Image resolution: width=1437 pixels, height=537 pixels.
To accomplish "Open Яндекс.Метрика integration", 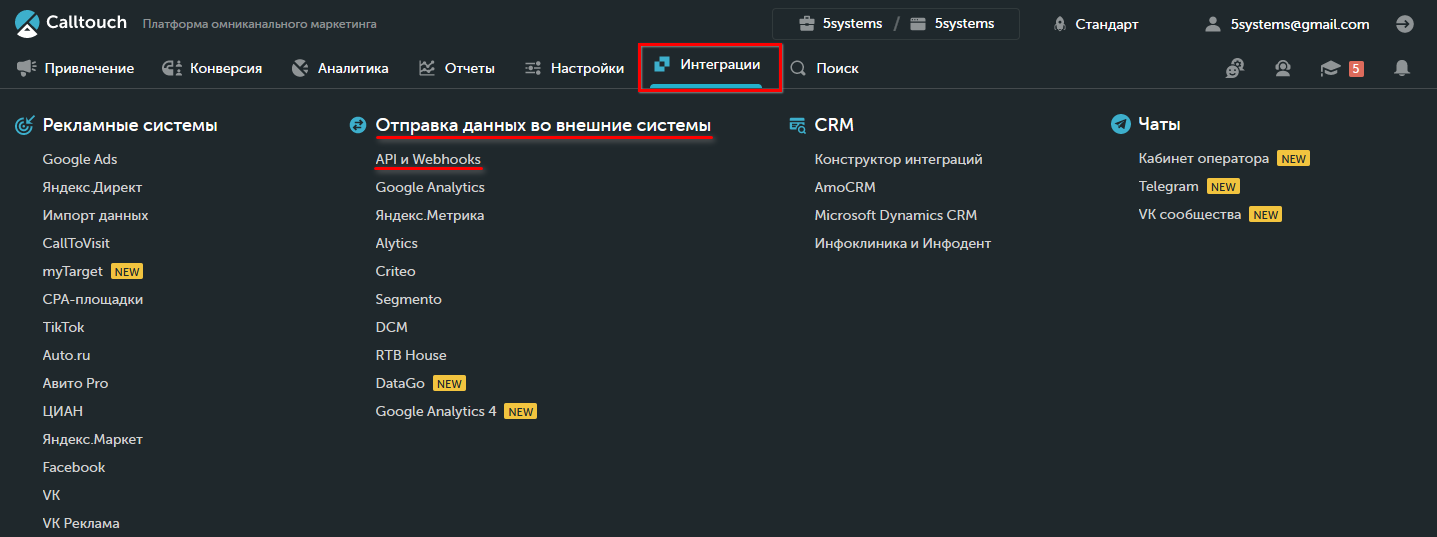I will click(x=430, y=215).
